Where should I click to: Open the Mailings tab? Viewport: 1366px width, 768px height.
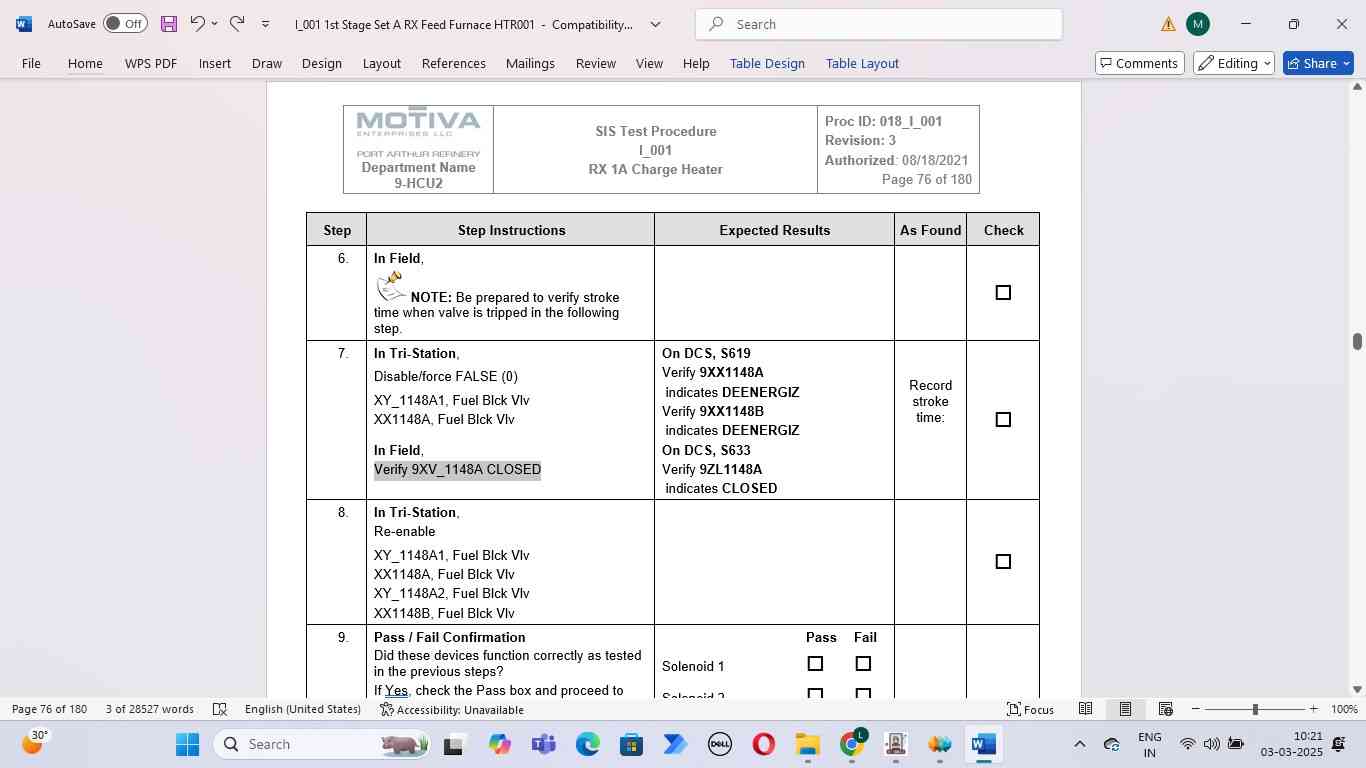[530, 63]
